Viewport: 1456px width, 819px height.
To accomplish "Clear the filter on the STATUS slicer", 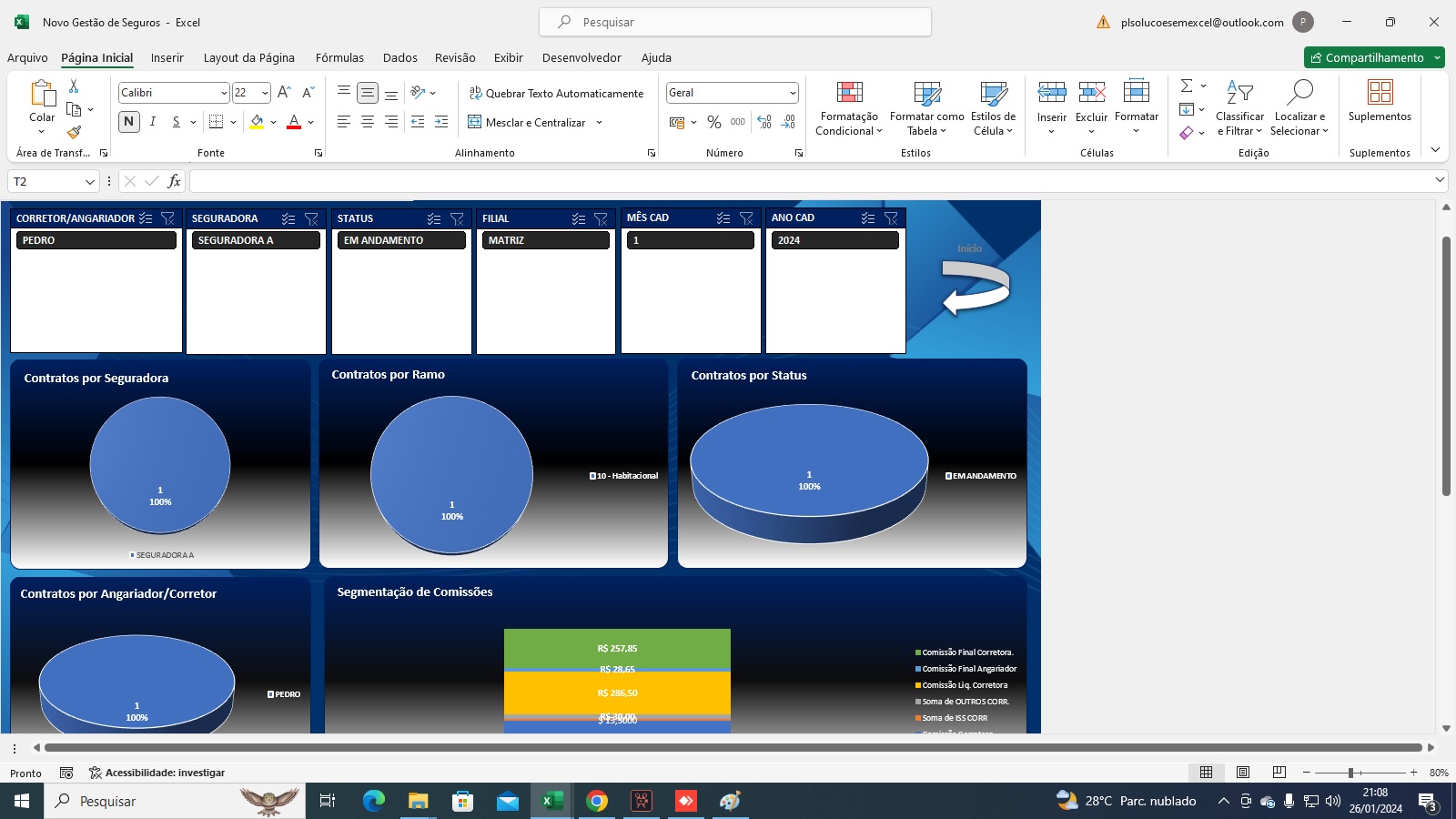I will click(x=457, y=218).
